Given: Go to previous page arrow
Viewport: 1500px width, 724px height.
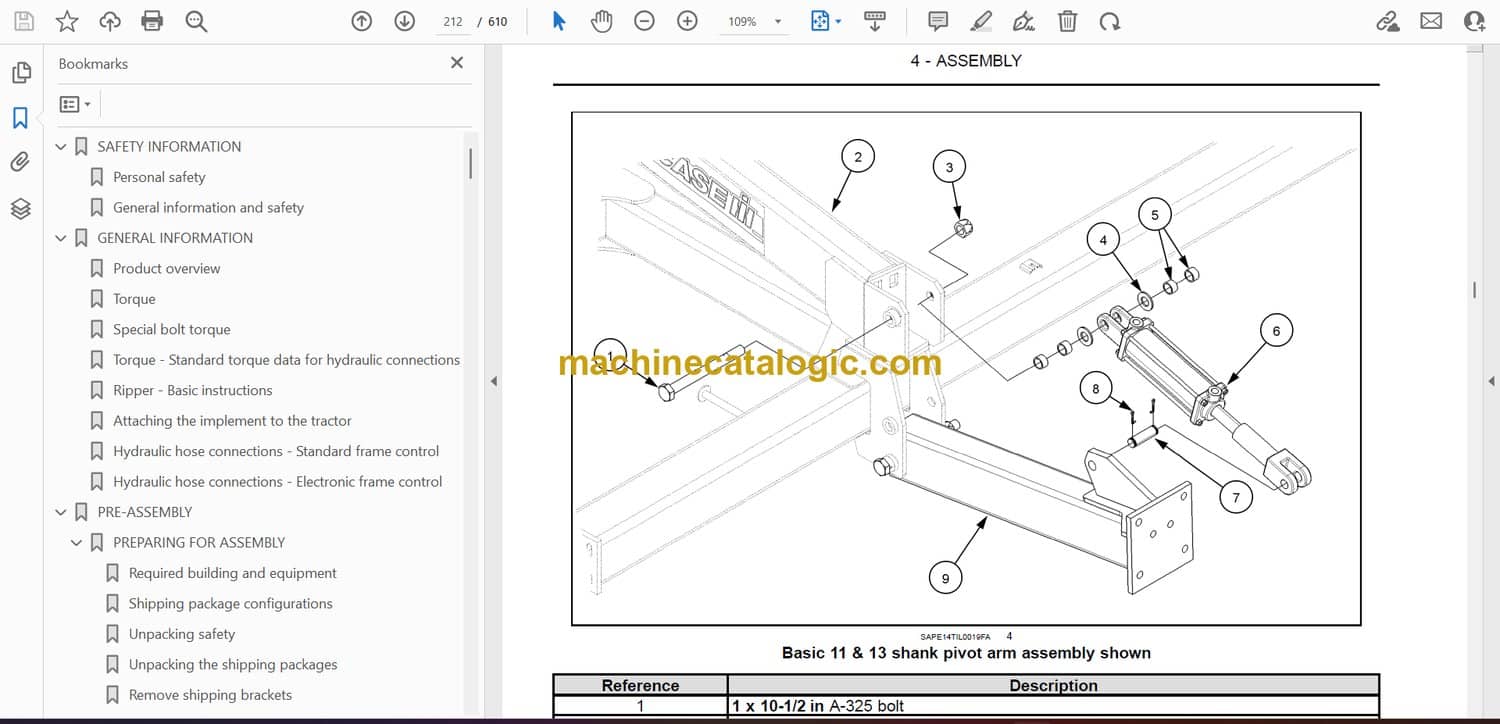Looking at the screenshot, I should [362, 21].
